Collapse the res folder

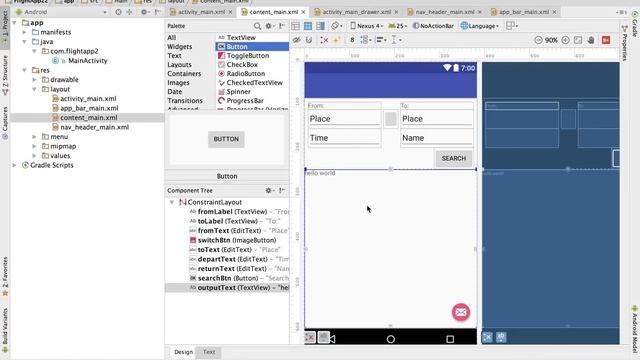coord(24,70)
